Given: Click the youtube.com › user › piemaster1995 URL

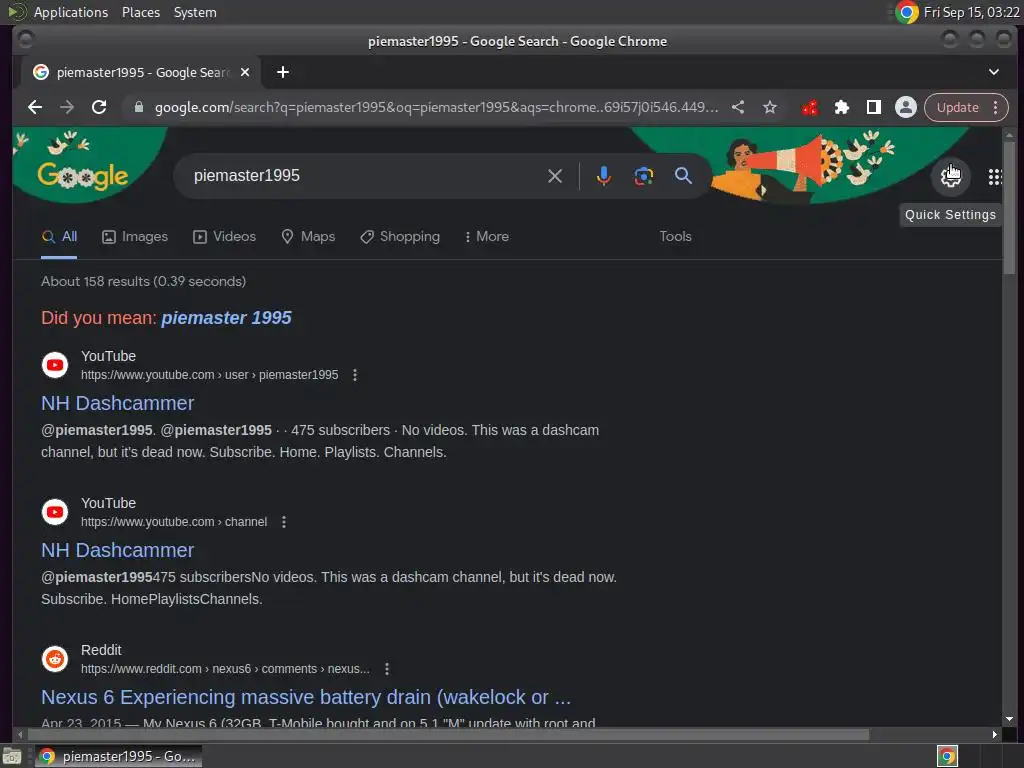Looking at the screenshot, I should point(210,375).
